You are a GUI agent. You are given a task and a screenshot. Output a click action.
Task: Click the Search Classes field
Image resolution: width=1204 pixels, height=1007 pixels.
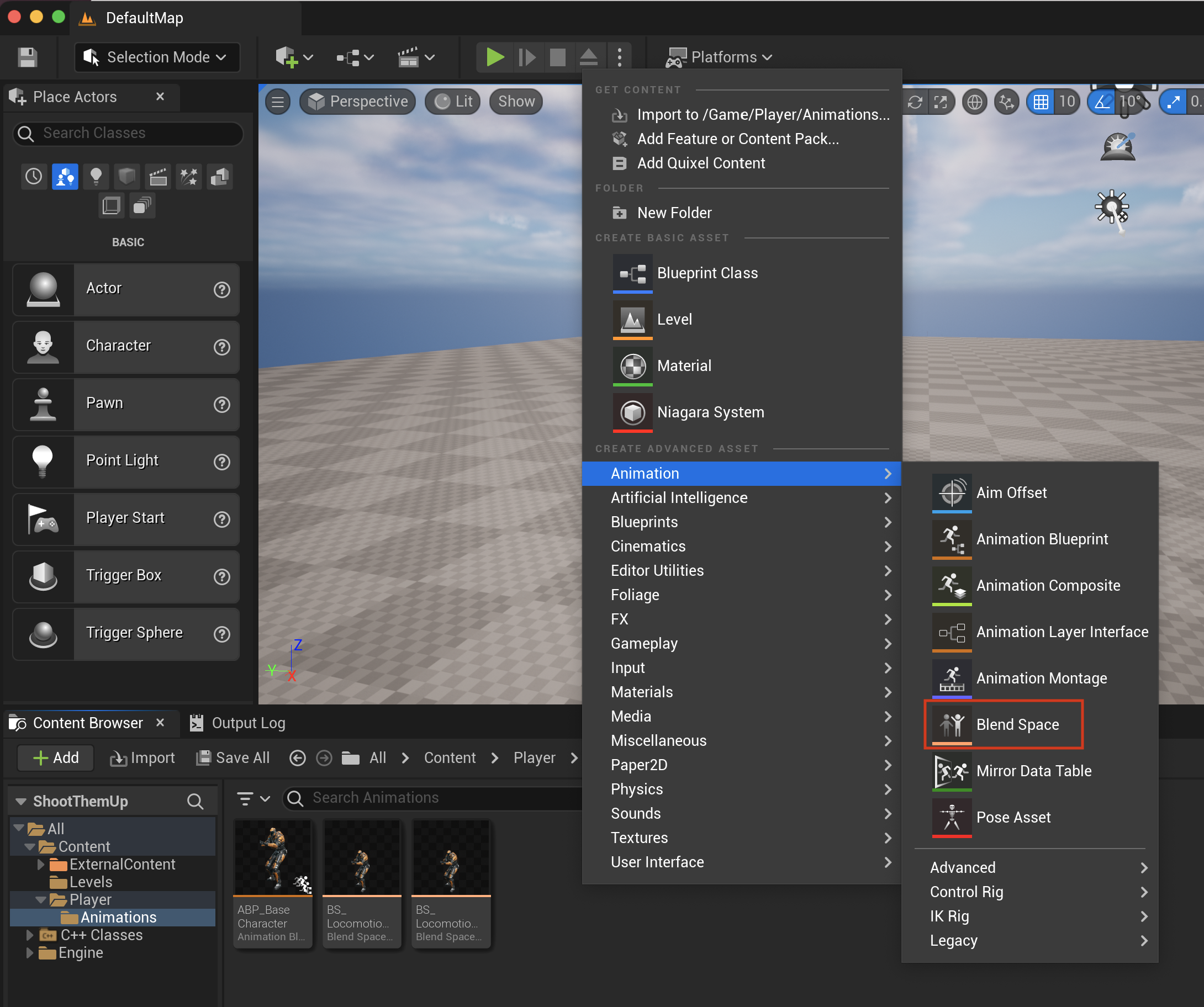tap(128, 133)
